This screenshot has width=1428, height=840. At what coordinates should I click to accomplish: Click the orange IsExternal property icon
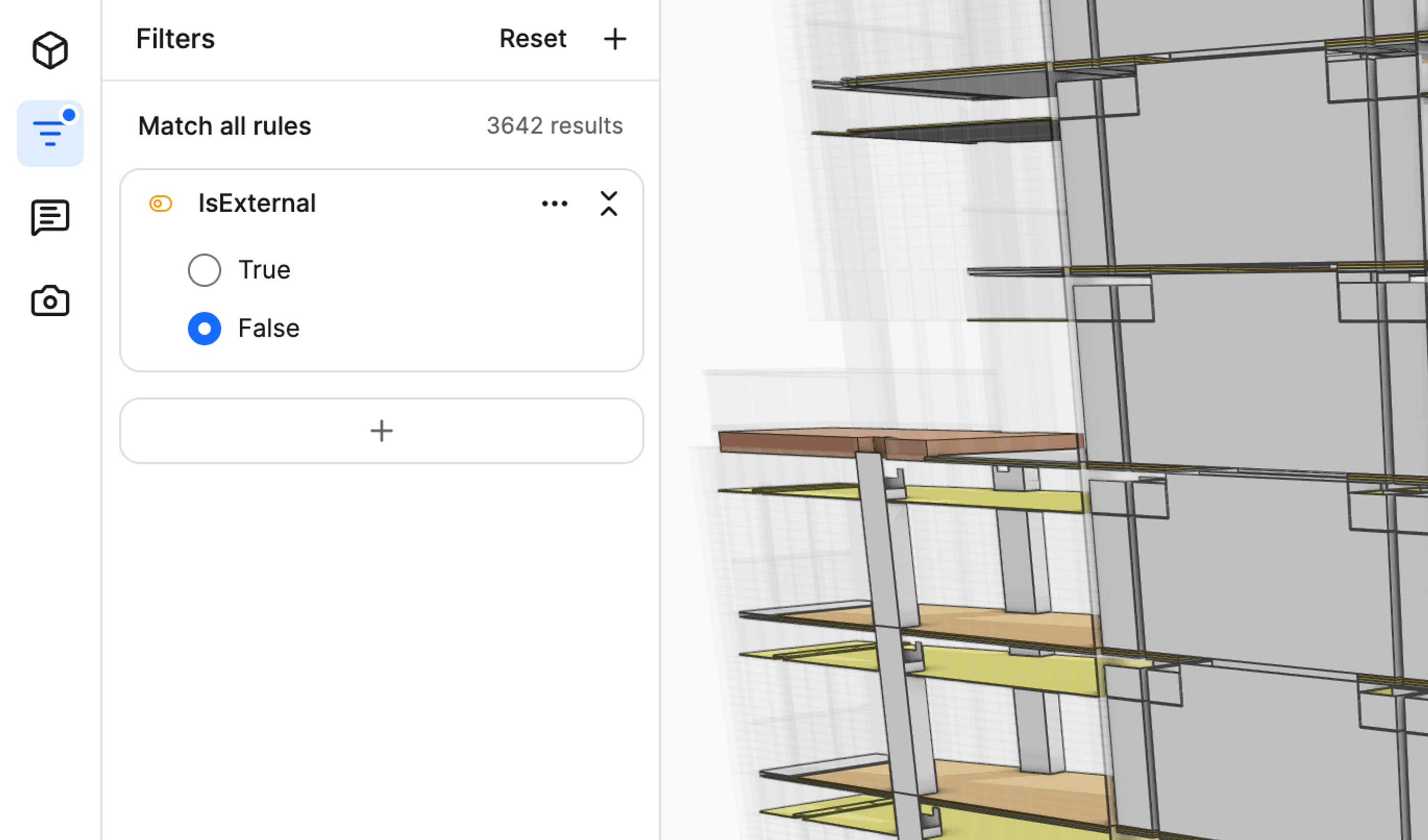tap(160, 203)
